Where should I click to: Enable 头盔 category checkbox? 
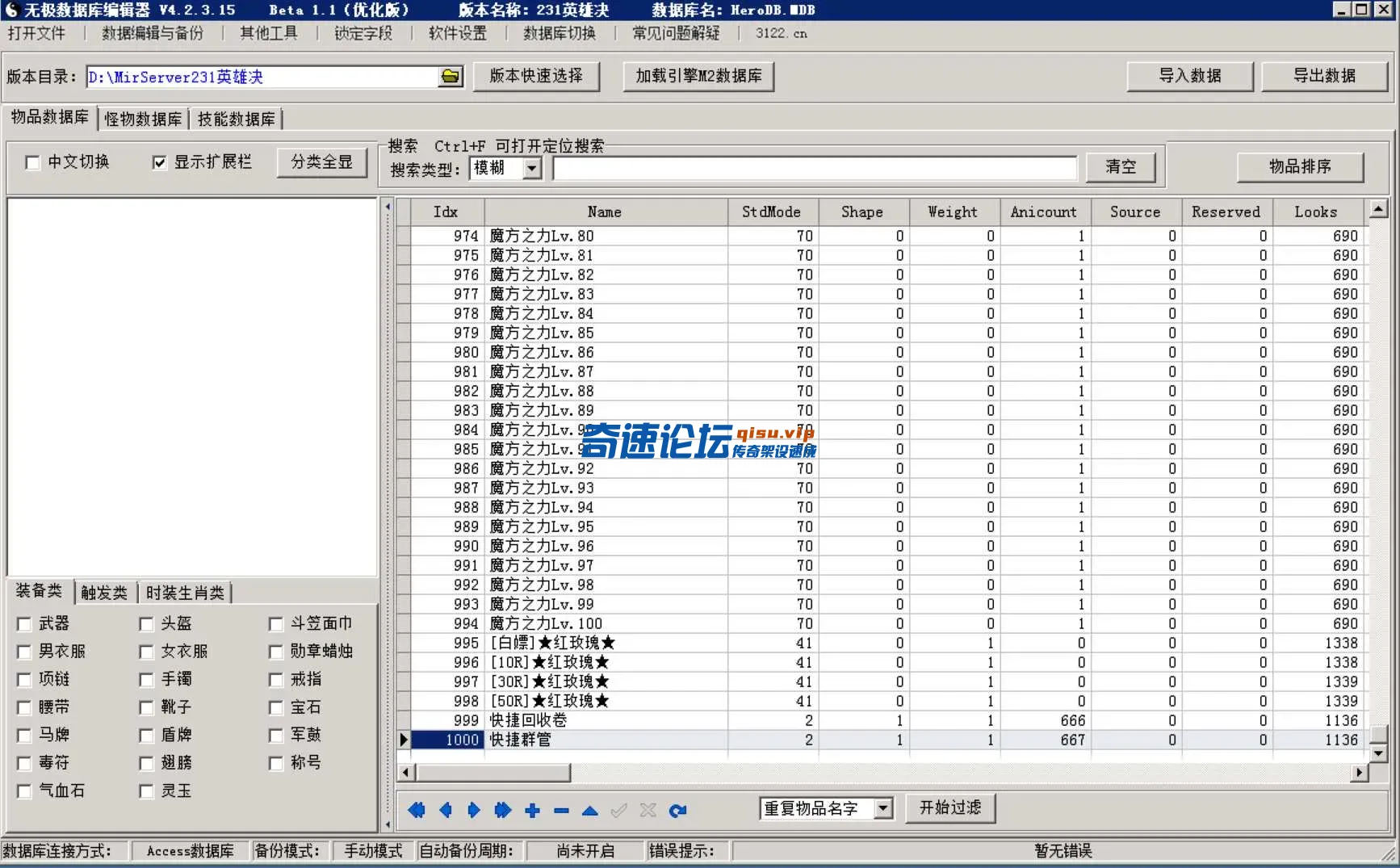(146, 624)
